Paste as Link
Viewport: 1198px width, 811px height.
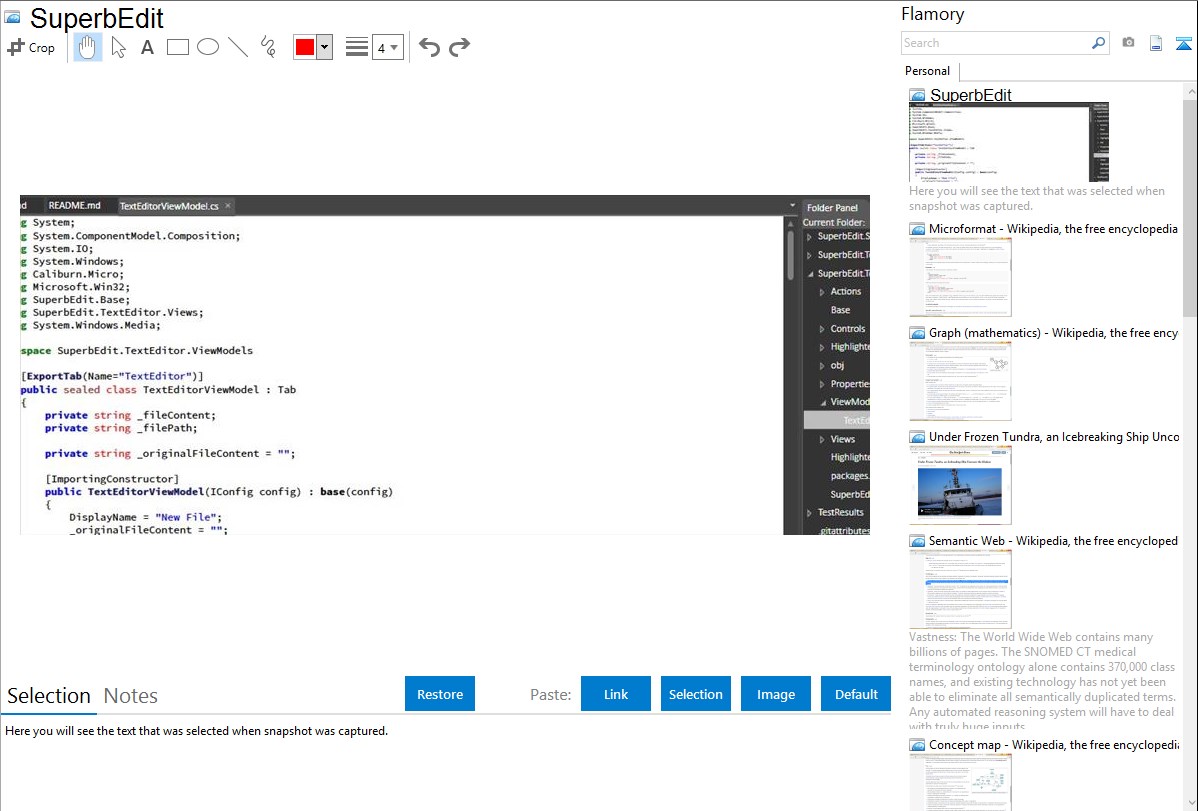(x=616, y=694)
